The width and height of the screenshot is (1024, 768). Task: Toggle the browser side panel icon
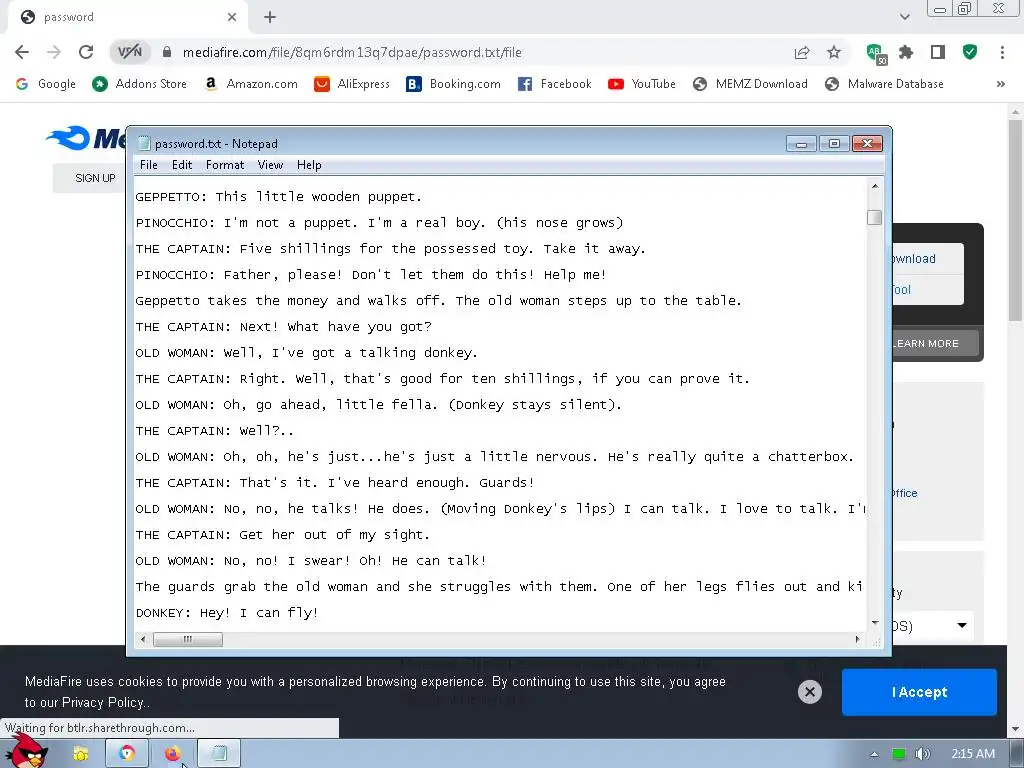tap(938, 52)
